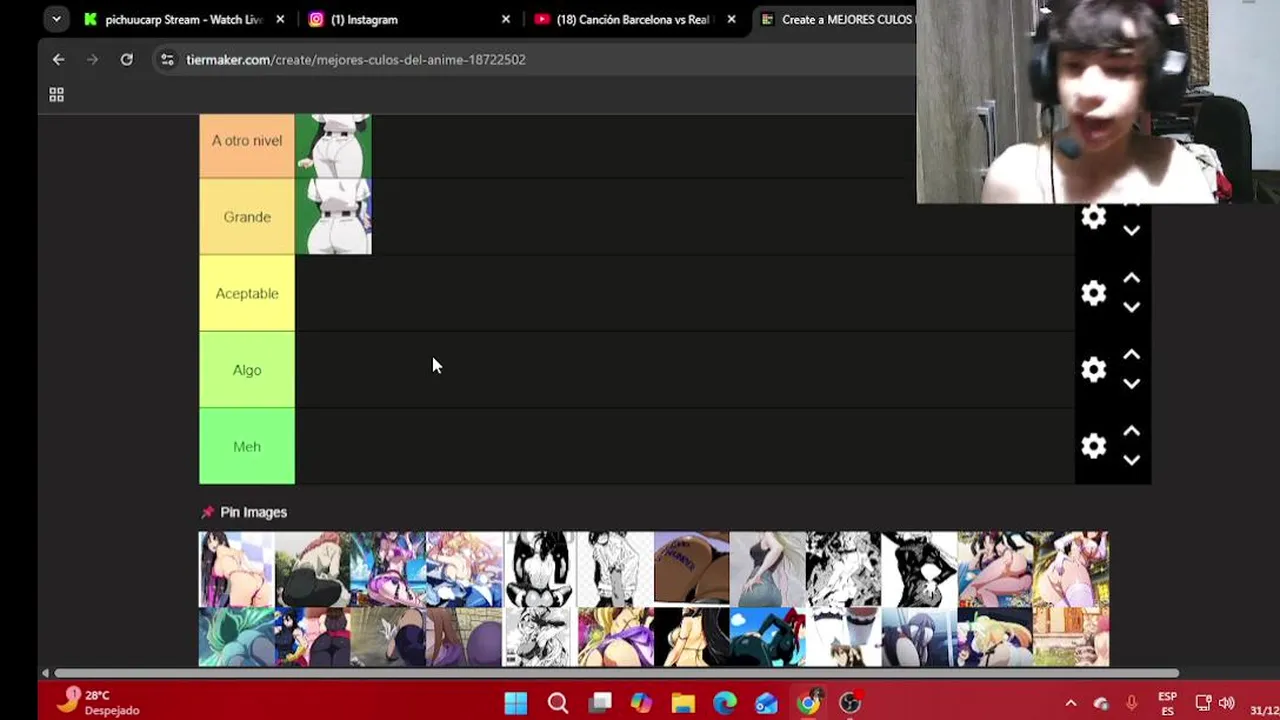Open the 28°C Despejado weather widget

[98, 702]
